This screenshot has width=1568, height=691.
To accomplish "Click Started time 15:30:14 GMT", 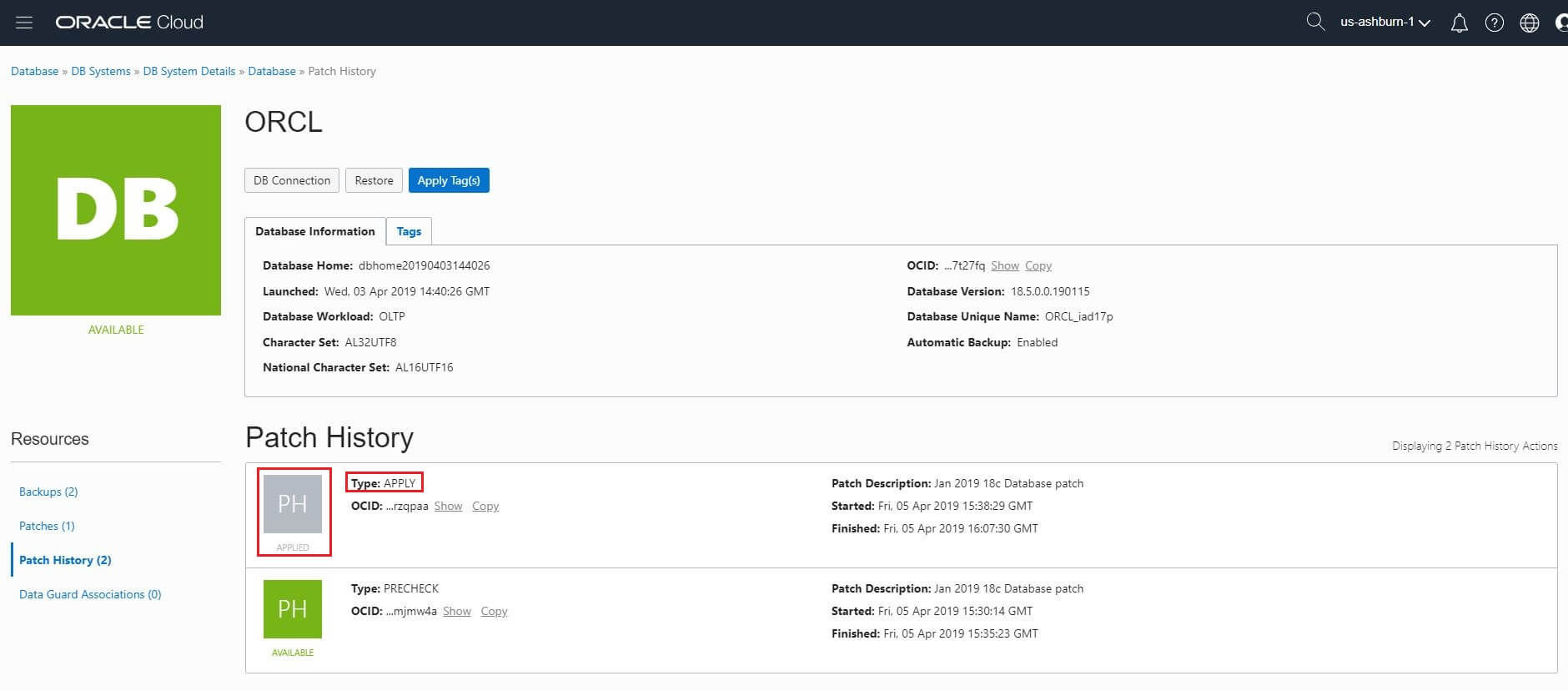I will pyautogui.click(x=956, y=611).
